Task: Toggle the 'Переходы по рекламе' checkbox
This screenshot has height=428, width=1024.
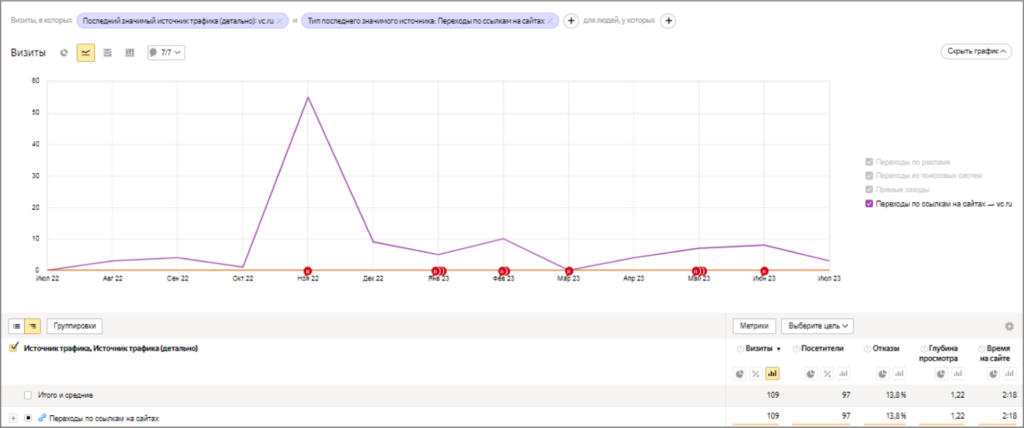Action: [868, 161]
